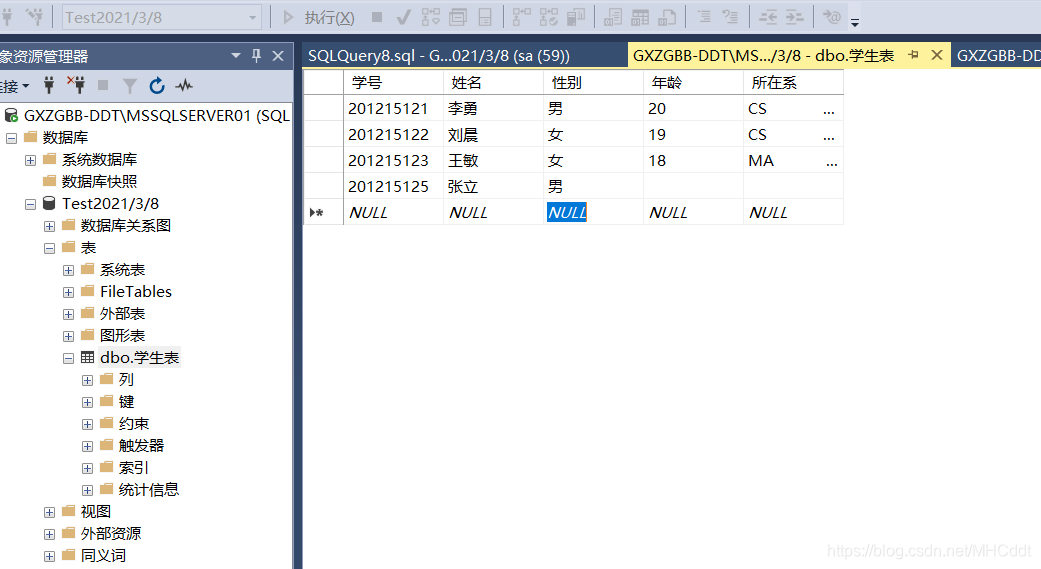The height and width of the screenshot is (569, 1041).
Task: Click Display Estimated Execution Plan icon
Action: tap(431, 17)
